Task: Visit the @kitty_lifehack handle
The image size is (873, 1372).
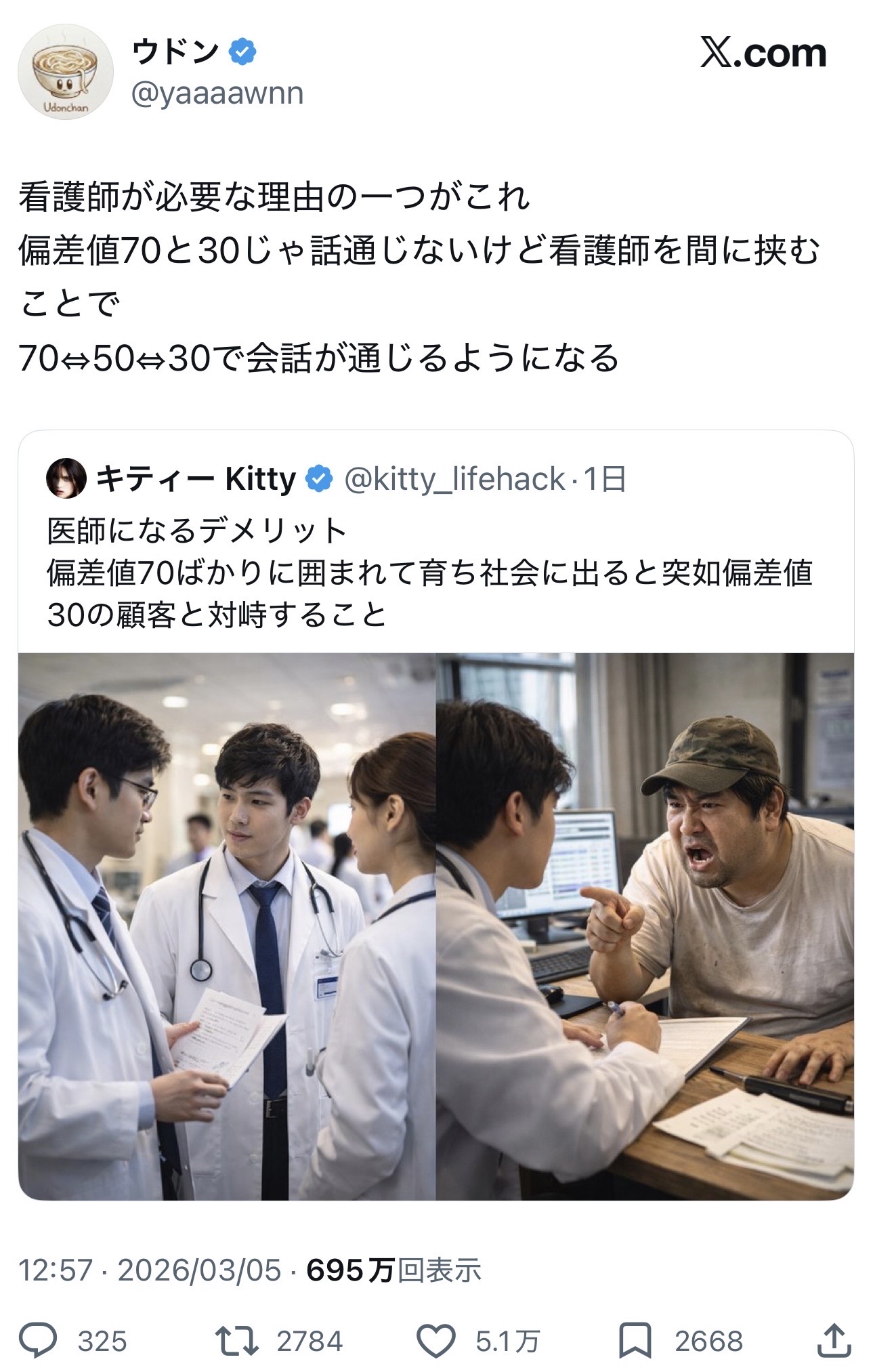Action: [x=454, y=479]
